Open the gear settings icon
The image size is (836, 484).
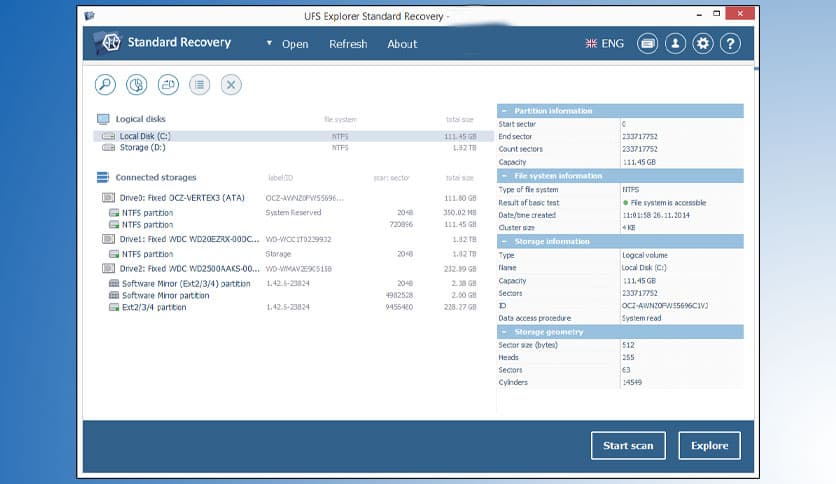click(x=703, y=44)
